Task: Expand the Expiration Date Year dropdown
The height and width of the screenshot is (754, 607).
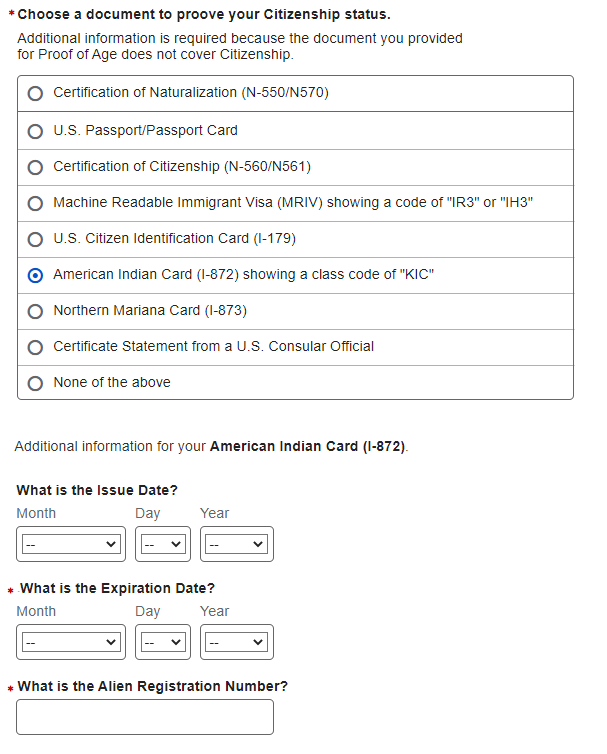Action: (236, 642)
